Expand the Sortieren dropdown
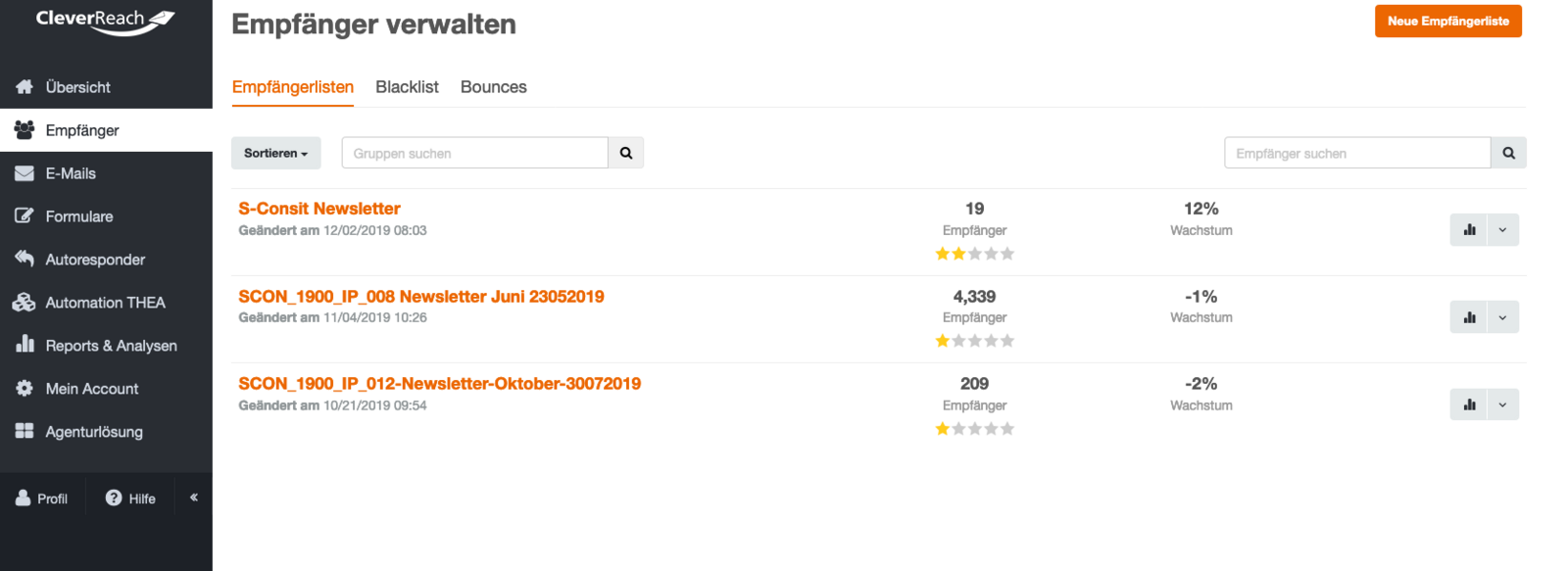 tap(275, 153)
